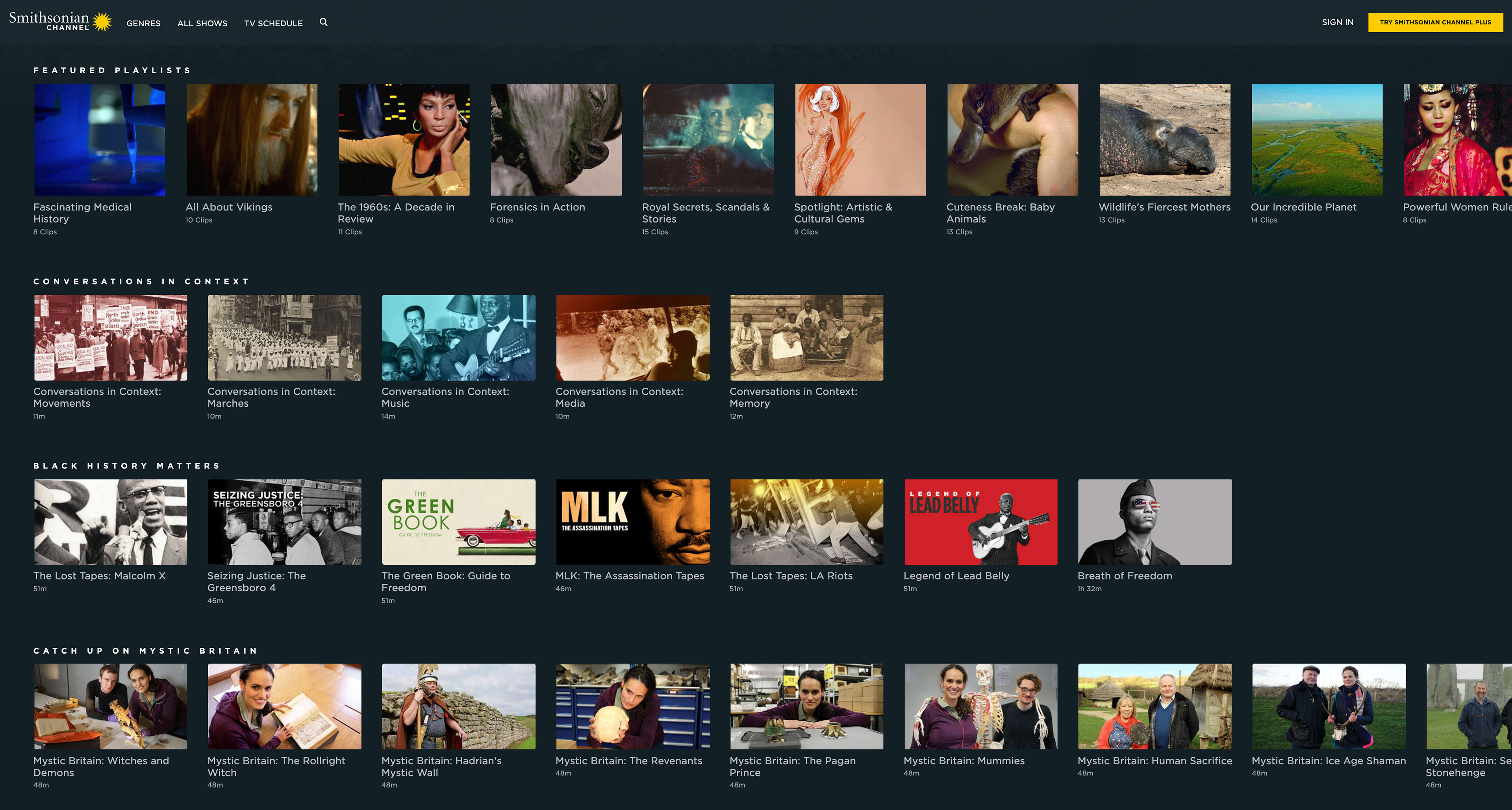Open Wildlife's Fiercest Mothers thumbnail
1512x810 pixels.
[1165, 140]
